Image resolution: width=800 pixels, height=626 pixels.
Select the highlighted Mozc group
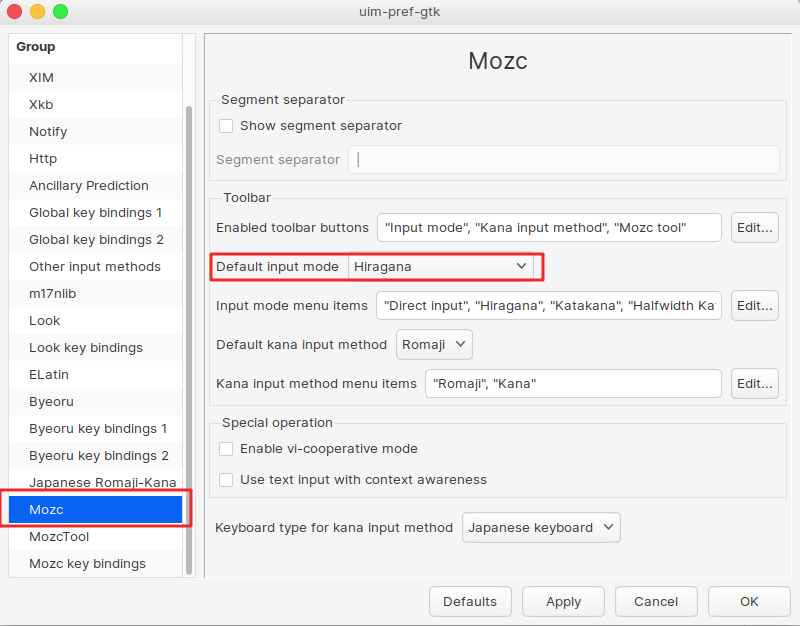click(x=95, y=510)
